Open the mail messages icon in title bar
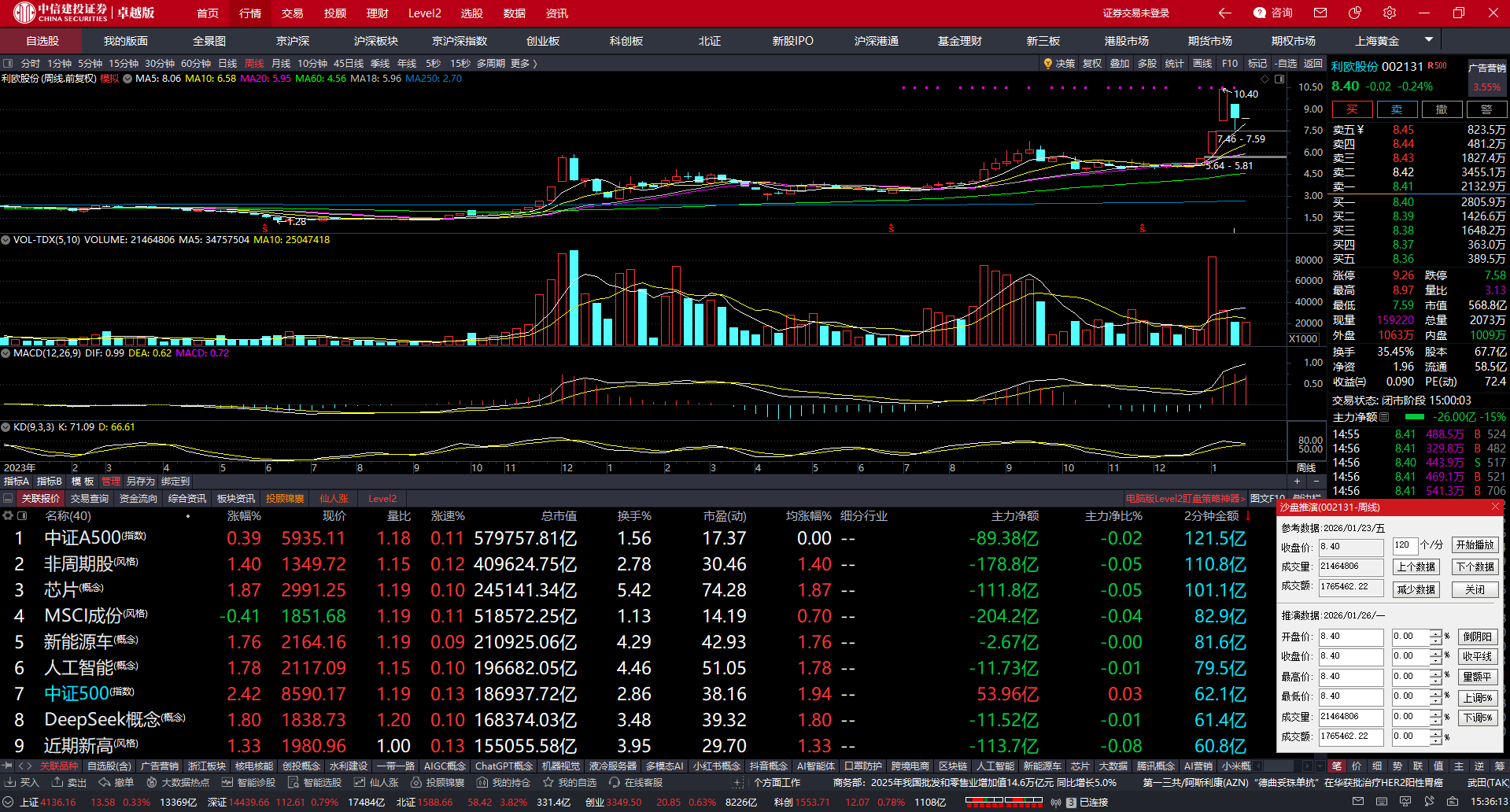Screen dimensions: 1510x812 tap(1320, 13)
